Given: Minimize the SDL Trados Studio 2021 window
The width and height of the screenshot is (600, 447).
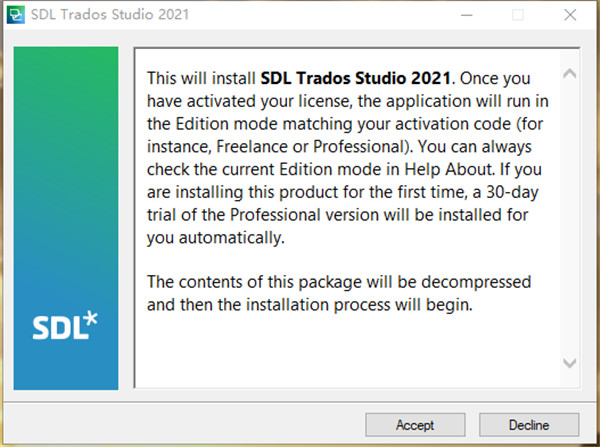Looking at the screenshot, I should 465,16.
